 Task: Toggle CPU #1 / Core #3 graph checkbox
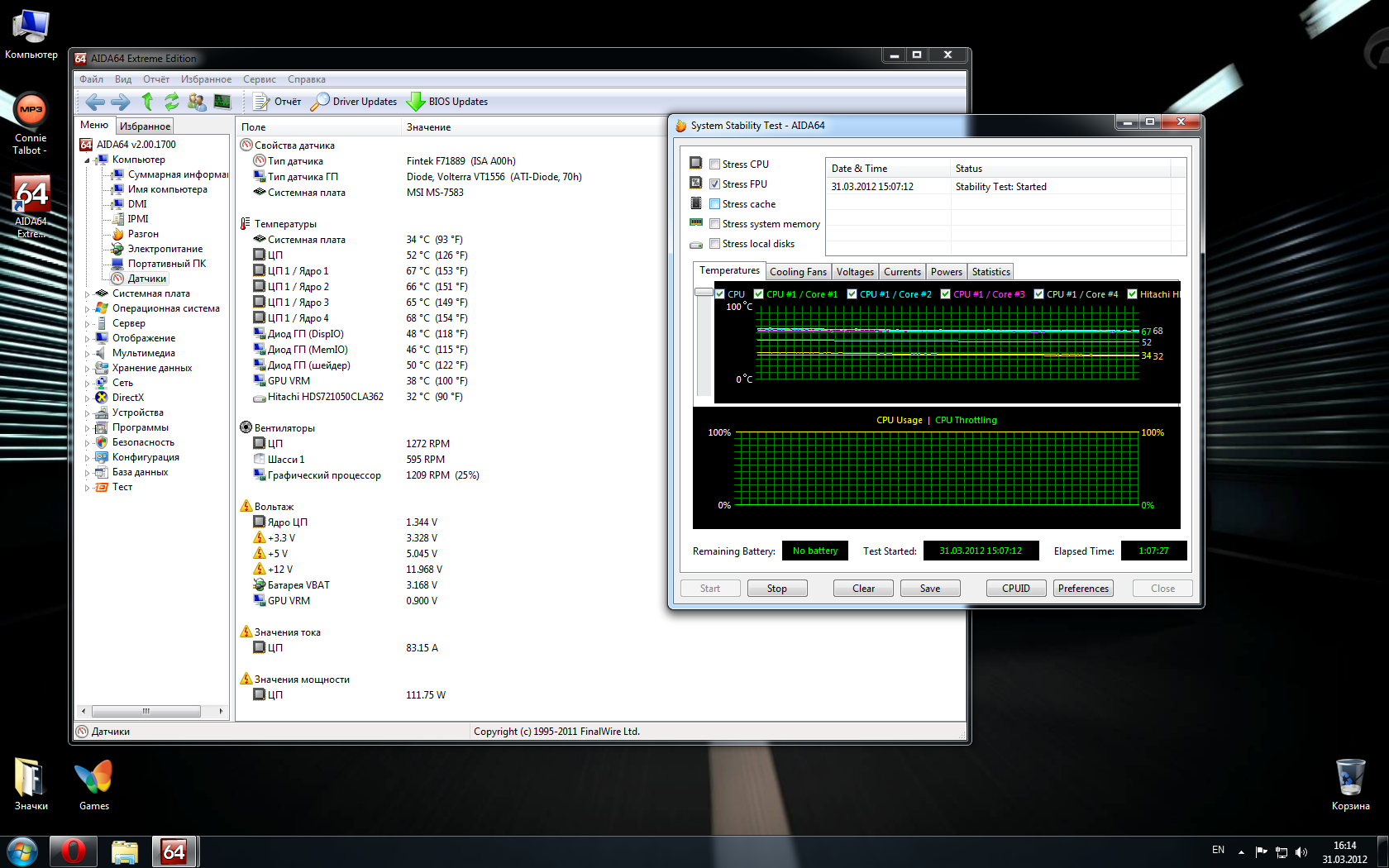[945, 294]
